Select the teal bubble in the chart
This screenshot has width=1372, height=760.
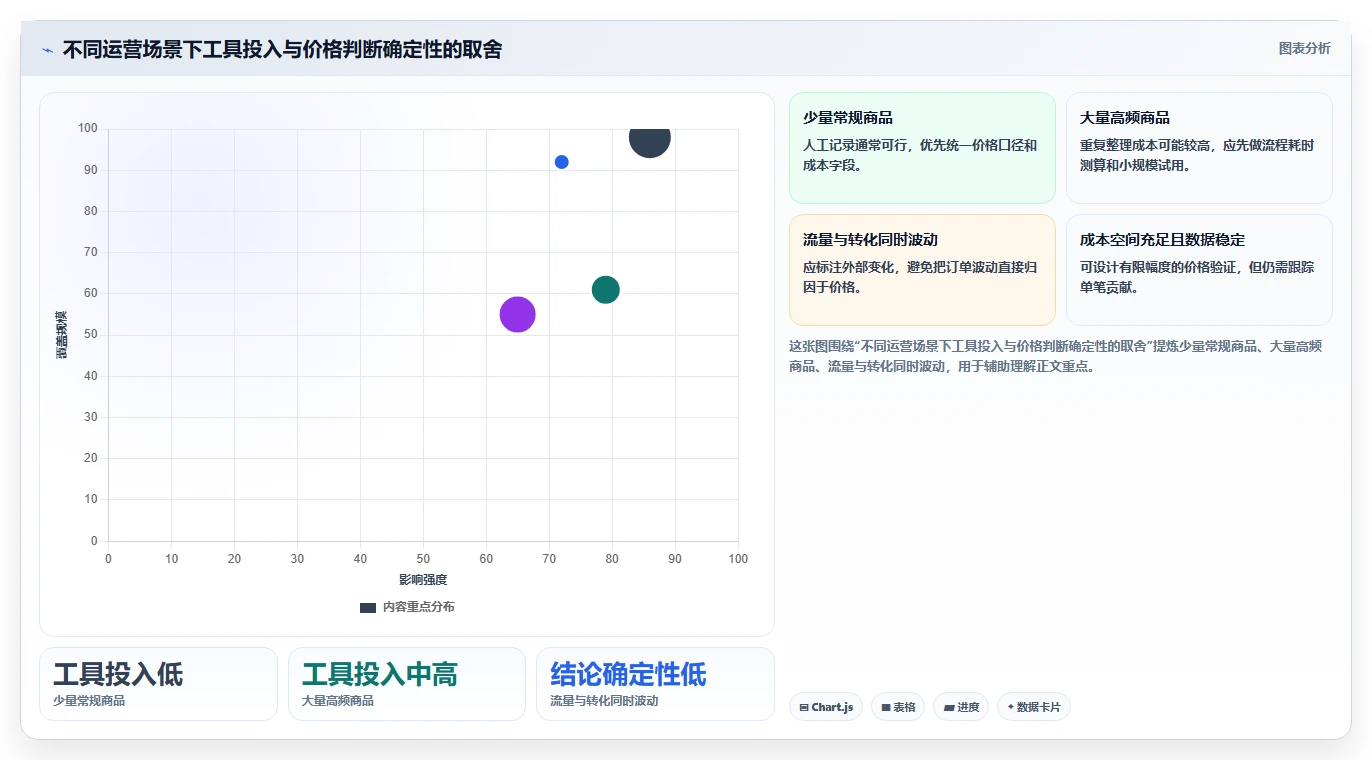(605, 290)
